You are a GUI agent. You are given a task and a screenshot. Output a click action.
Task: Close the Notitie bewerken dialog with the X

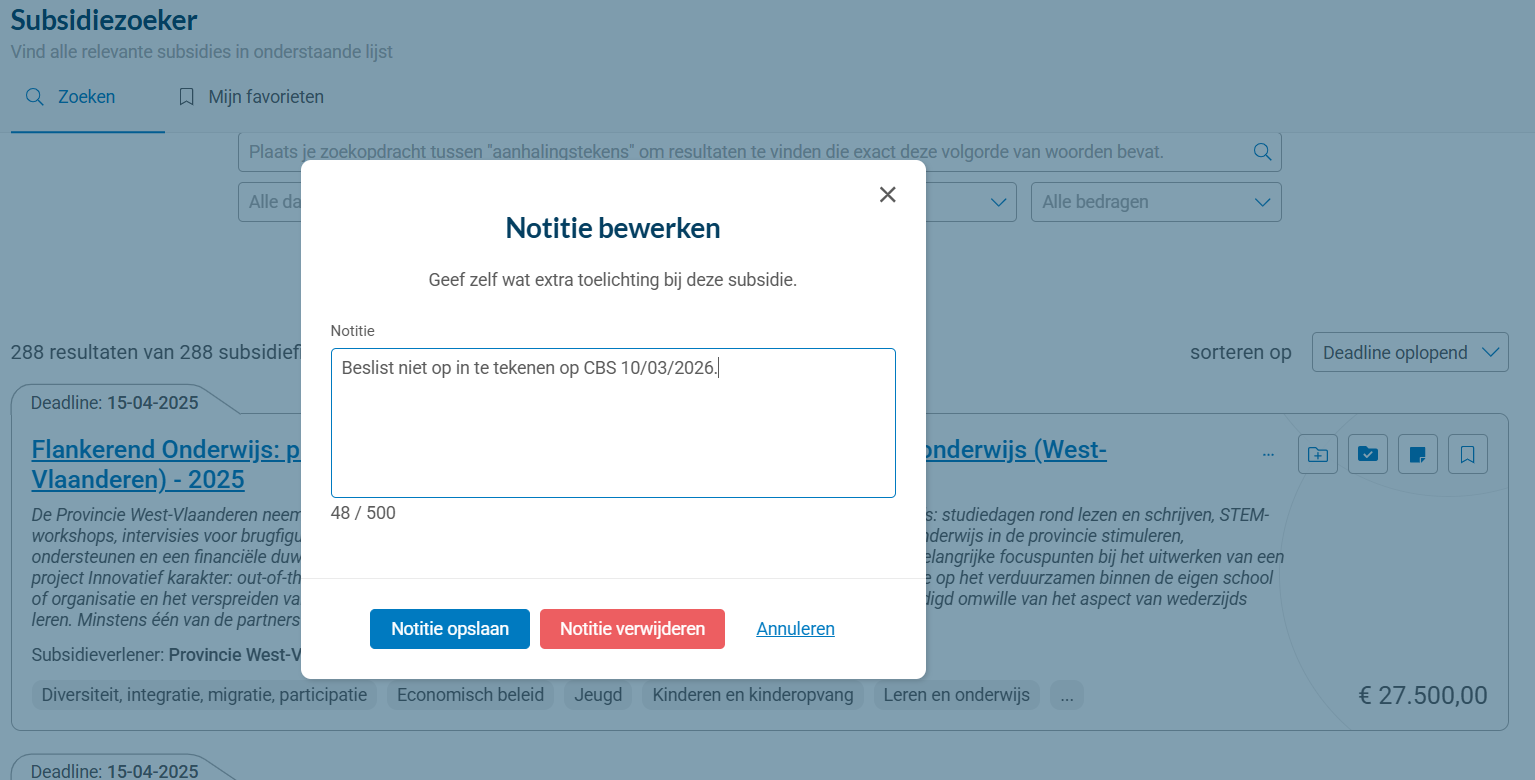click(887, 194)
